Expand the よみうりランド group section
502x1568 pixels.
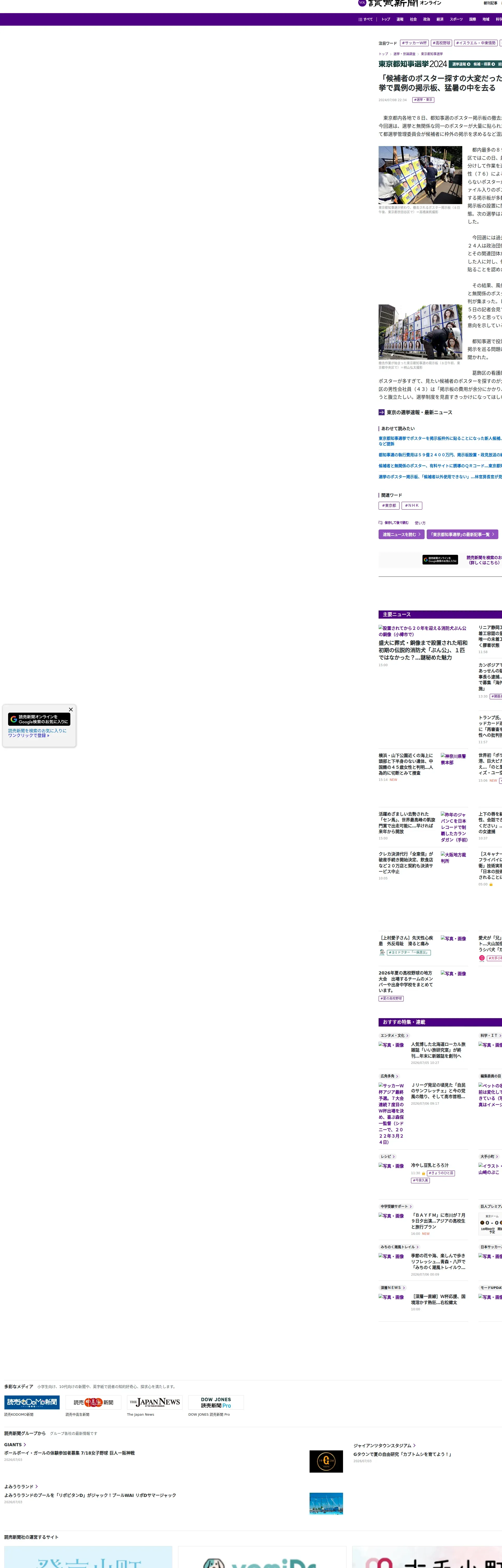(21, 1486)
